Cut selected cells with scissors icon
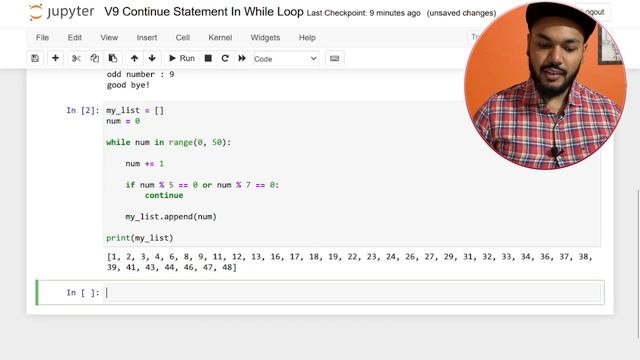640x360 pixels. coord(76,58)
